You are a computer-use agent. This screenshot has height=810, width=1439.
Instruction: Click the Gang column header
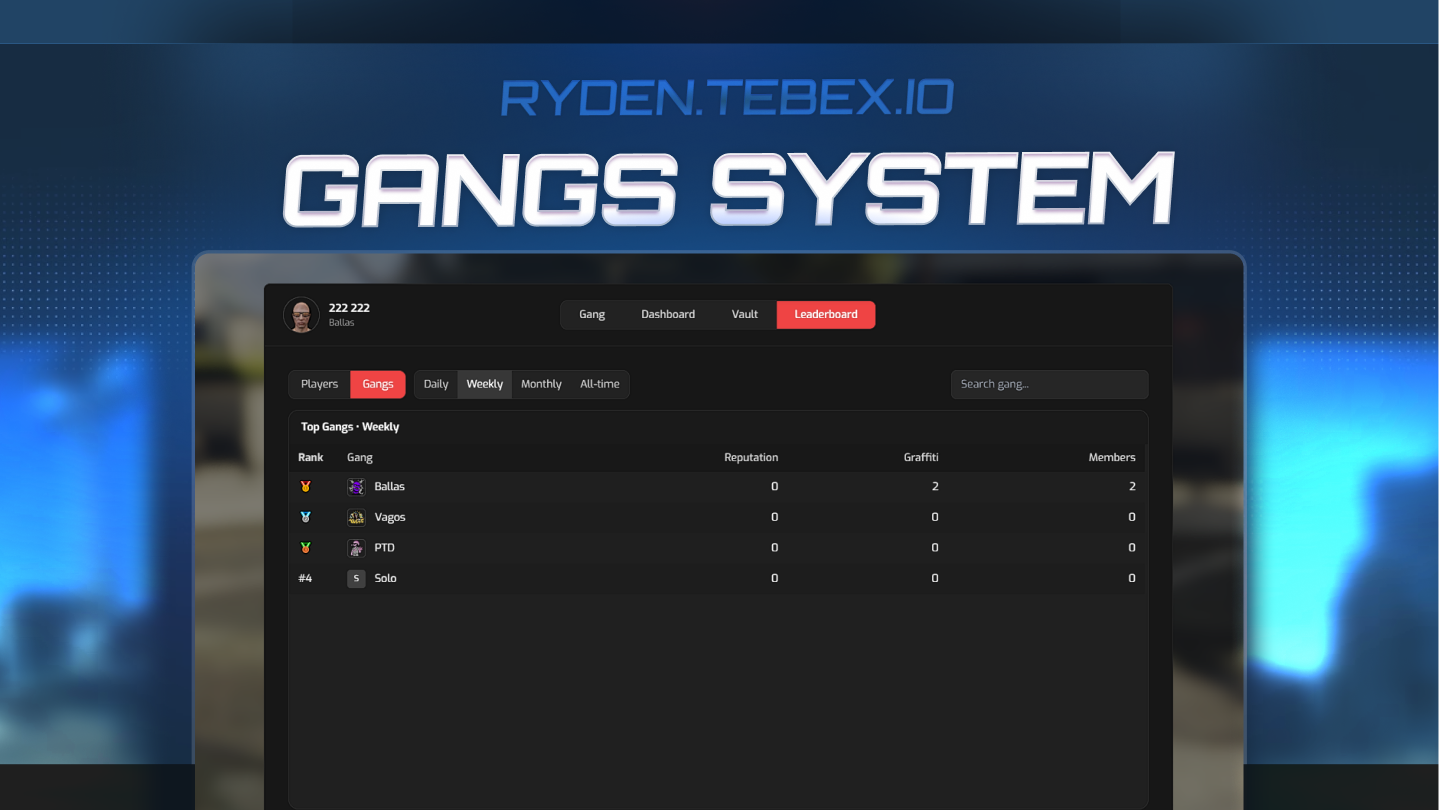click(360, 457)
